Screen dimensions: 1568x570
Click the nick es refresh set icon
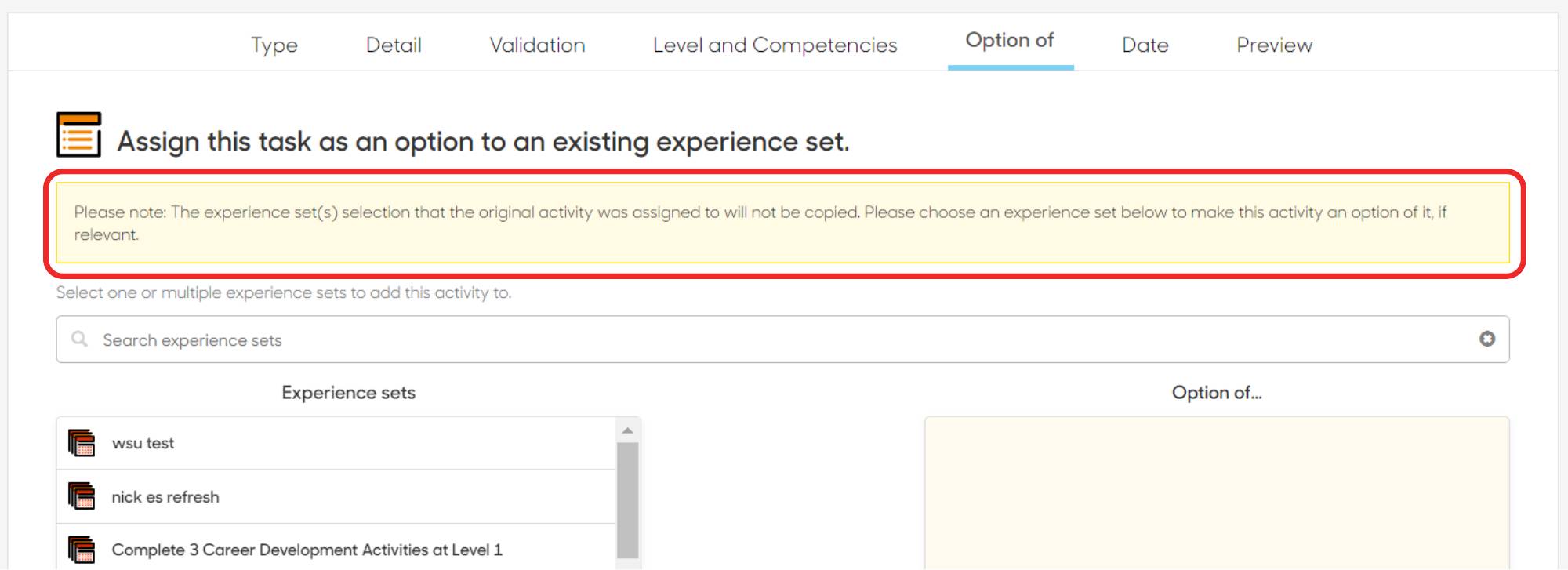[82, 496]
